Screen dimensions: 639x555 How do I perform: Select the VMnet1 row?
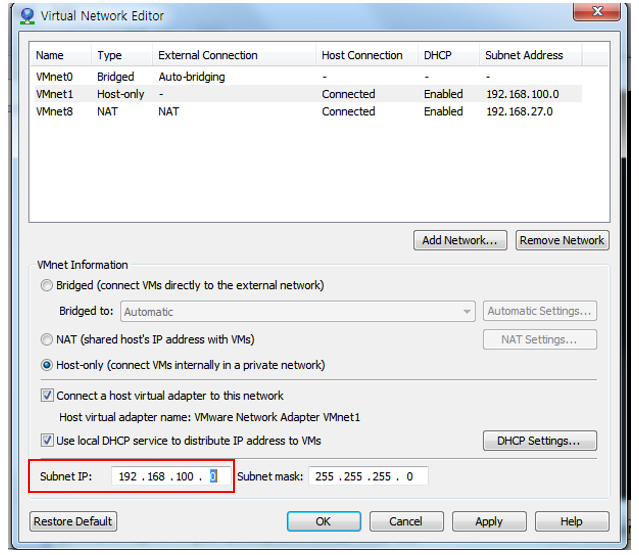[x=306, y=94]
